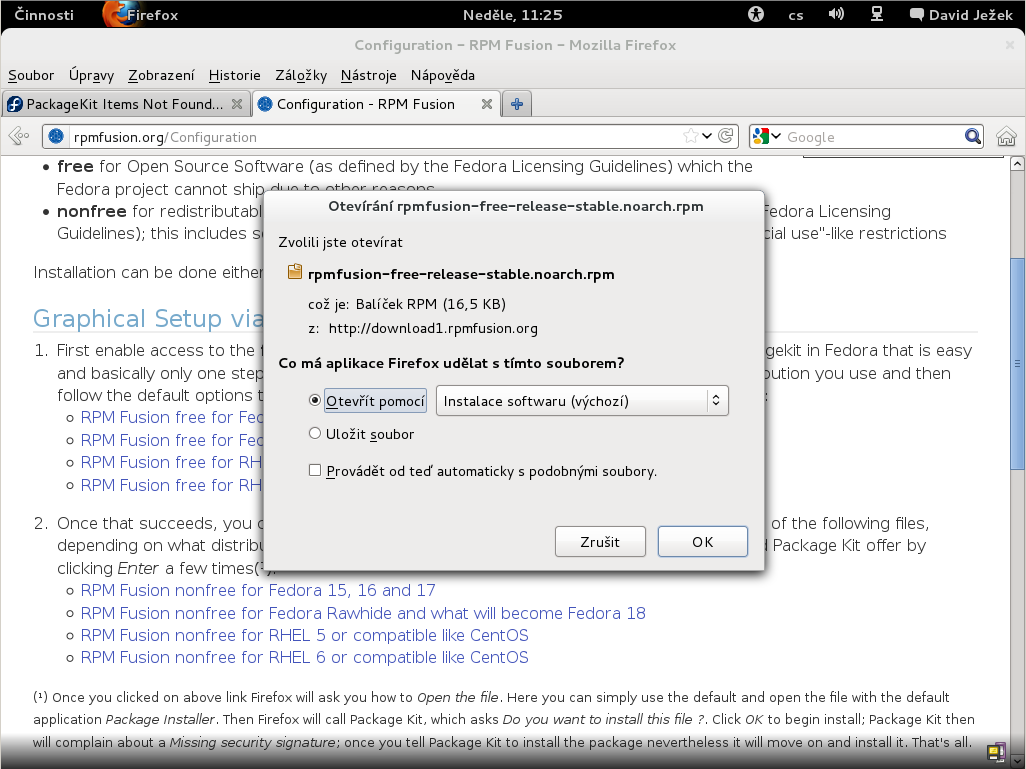
Task: Open a new tab with plus icon
Action: tap(517, 104)
